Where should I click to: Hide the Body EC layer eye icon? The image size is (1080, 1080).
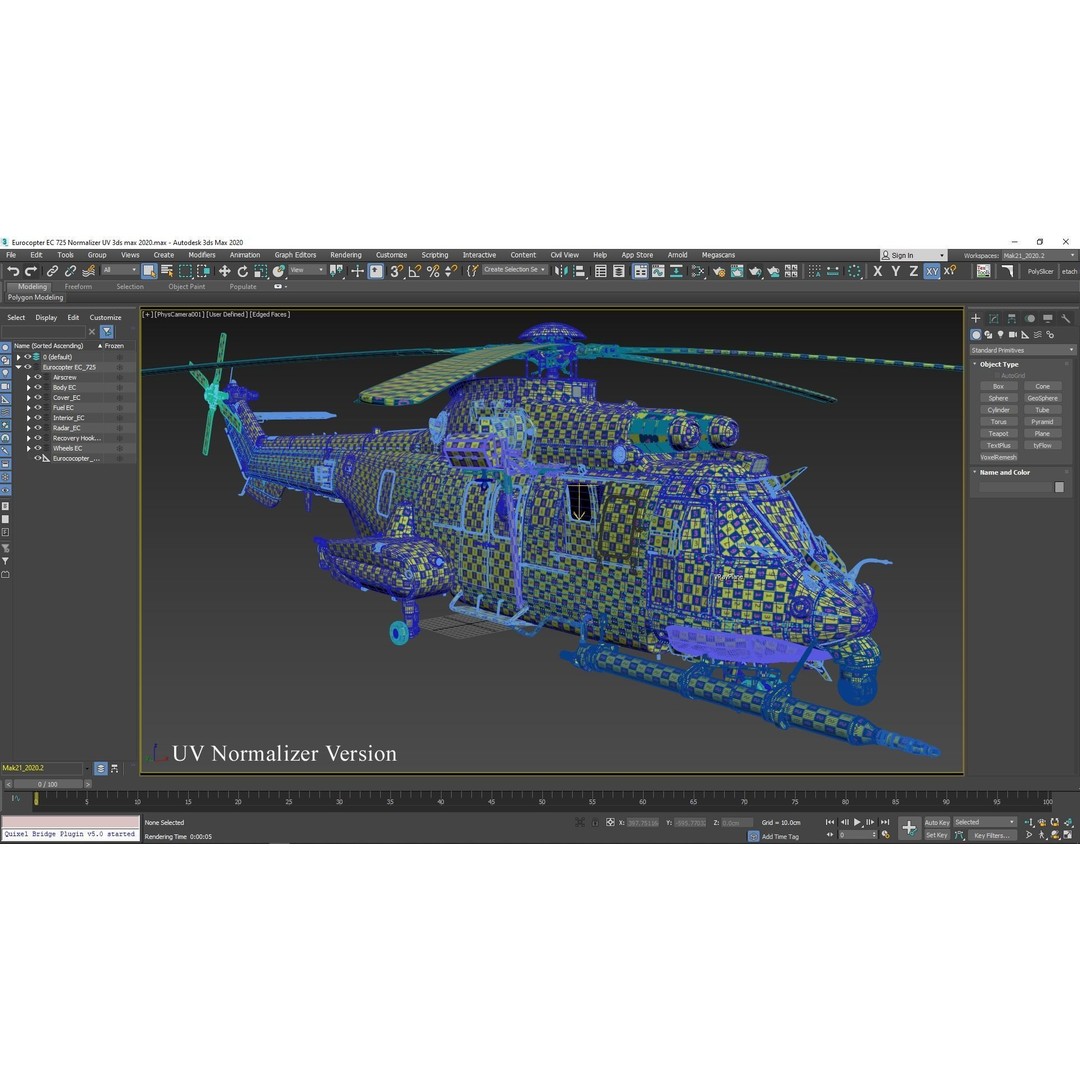[38, 387]
